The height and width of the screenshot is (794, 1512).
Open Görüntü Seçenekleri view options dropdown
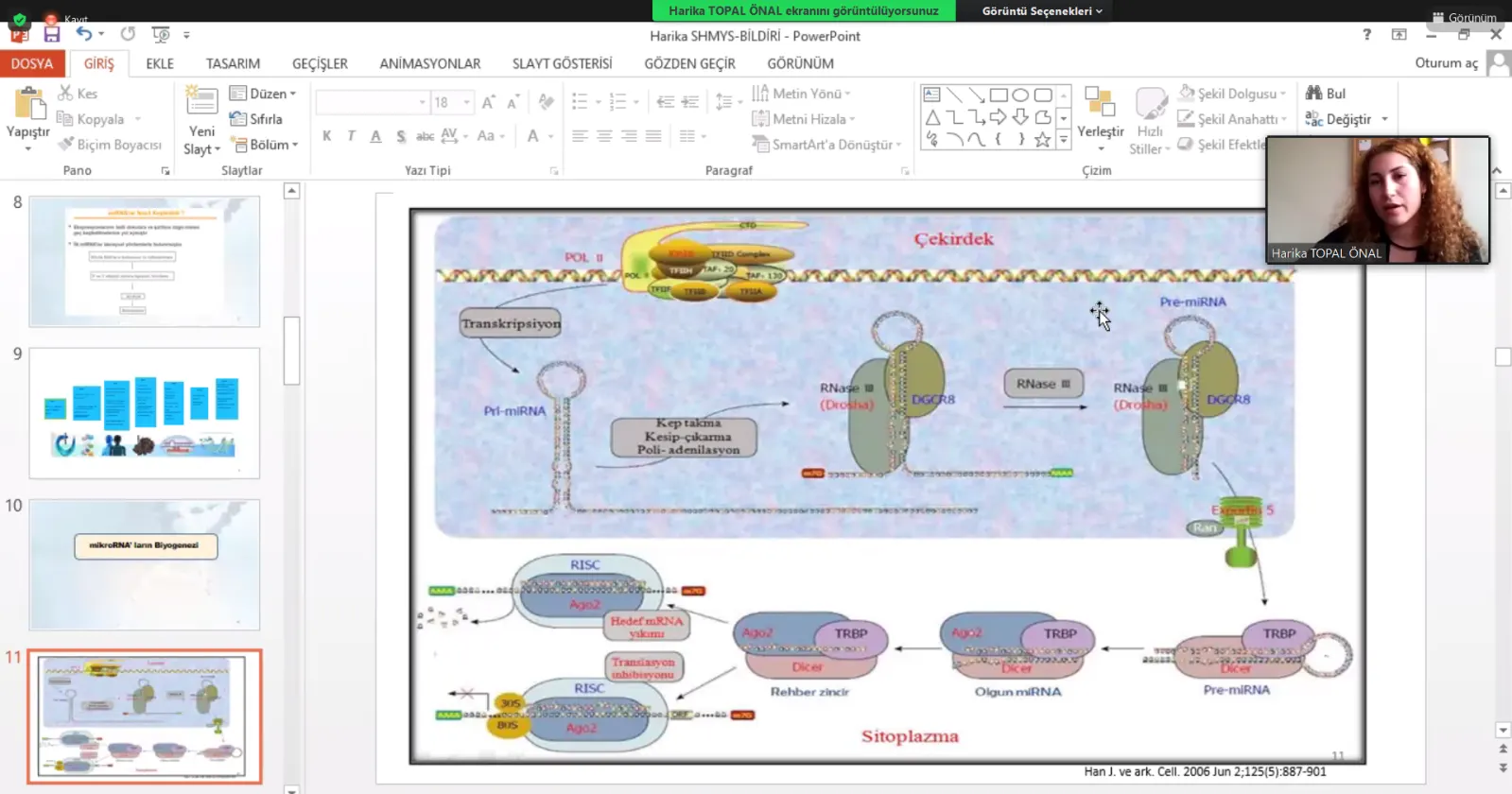(1042, 10)
